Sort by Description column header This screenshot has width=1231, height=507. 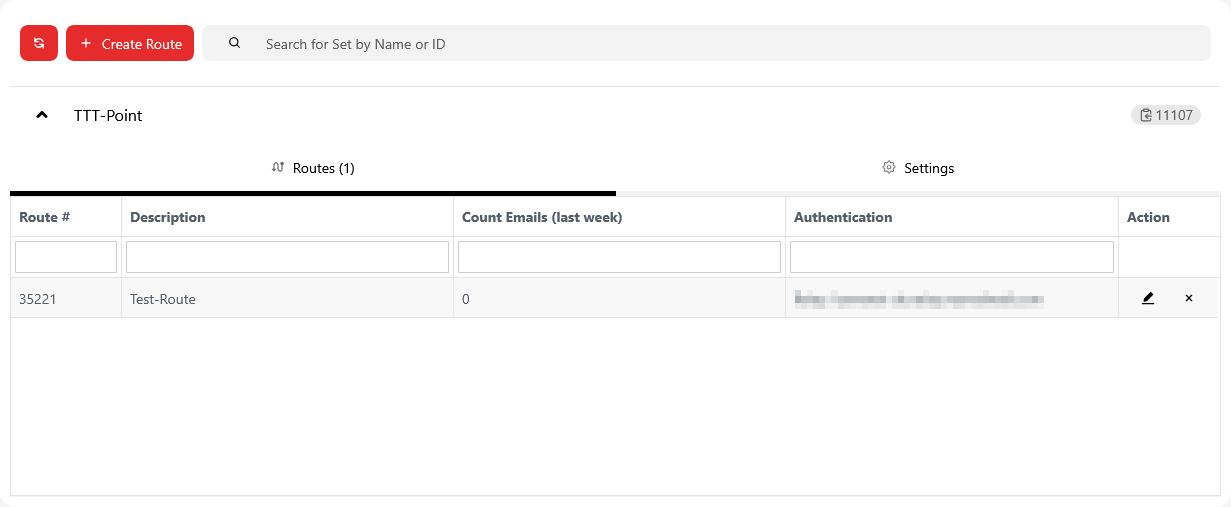168,217
